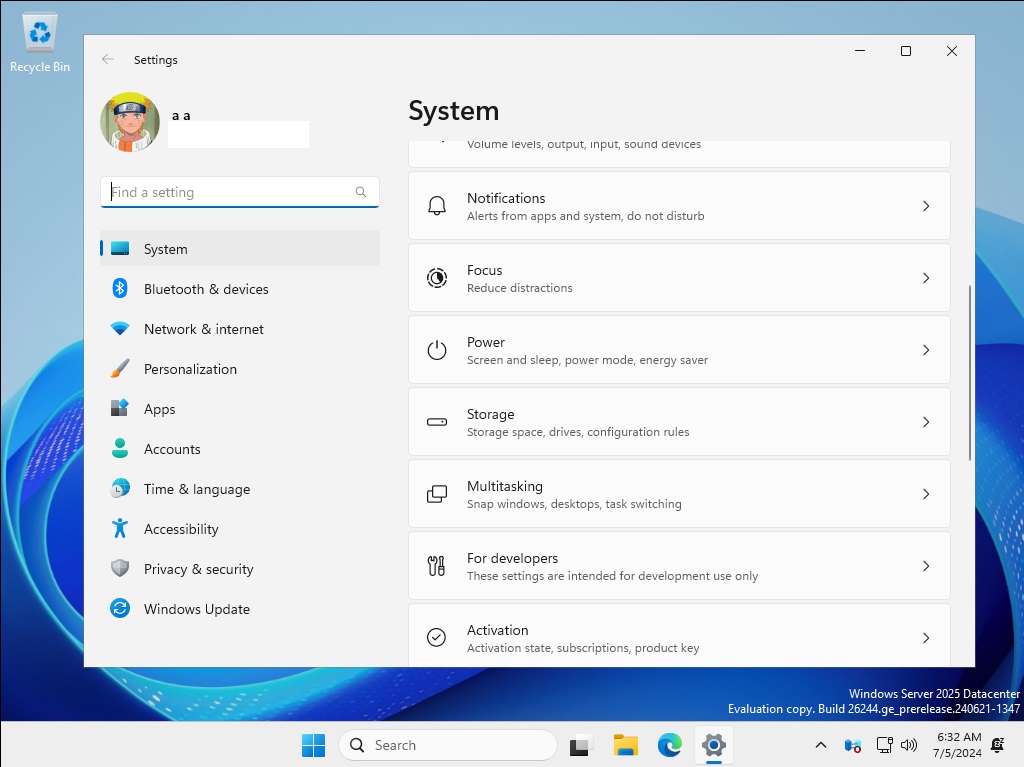Click 'Privacy & security' sidebar label

(199, 569)
